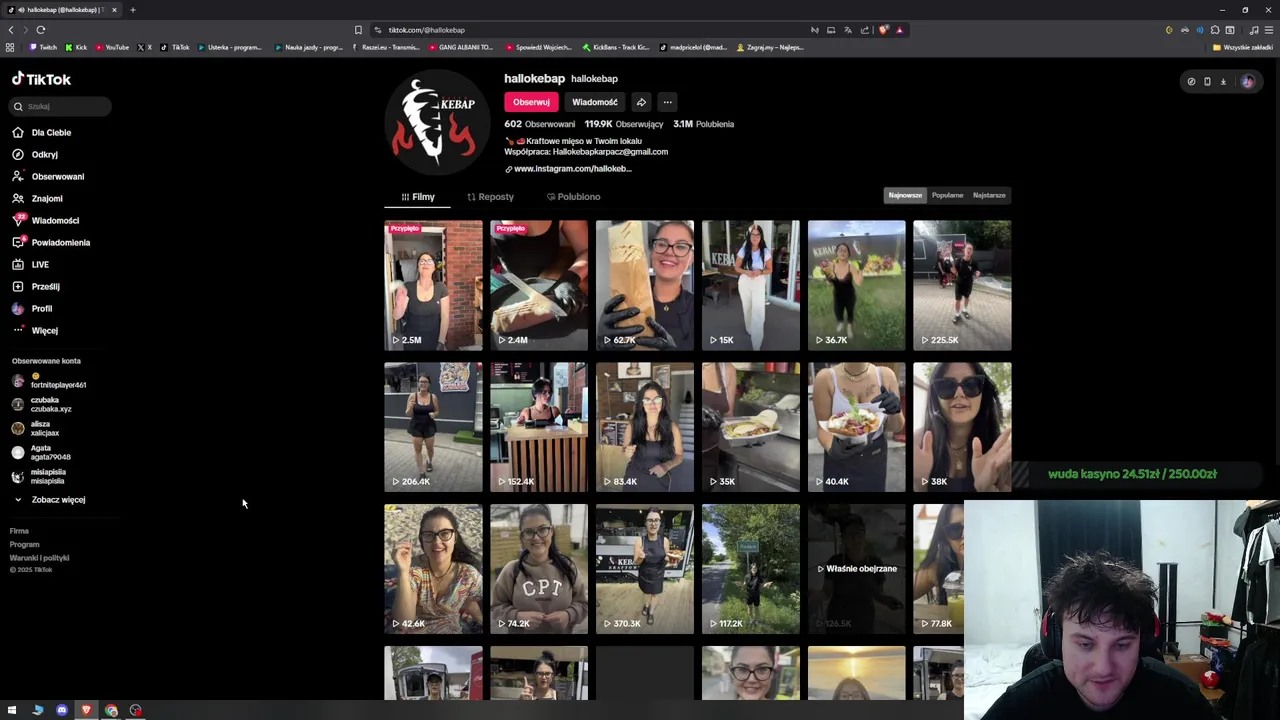Click the TikTok logo in the sidebar
Viewport: 1280px width, 720px height.
tap(41, 79)
